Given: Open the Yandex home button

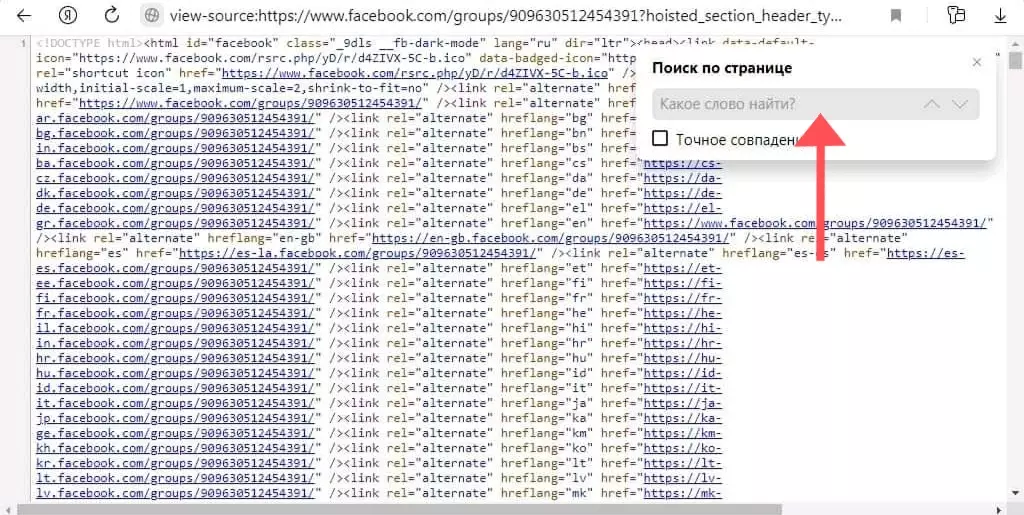Looking at the screenshot, I should pos(68,16).
